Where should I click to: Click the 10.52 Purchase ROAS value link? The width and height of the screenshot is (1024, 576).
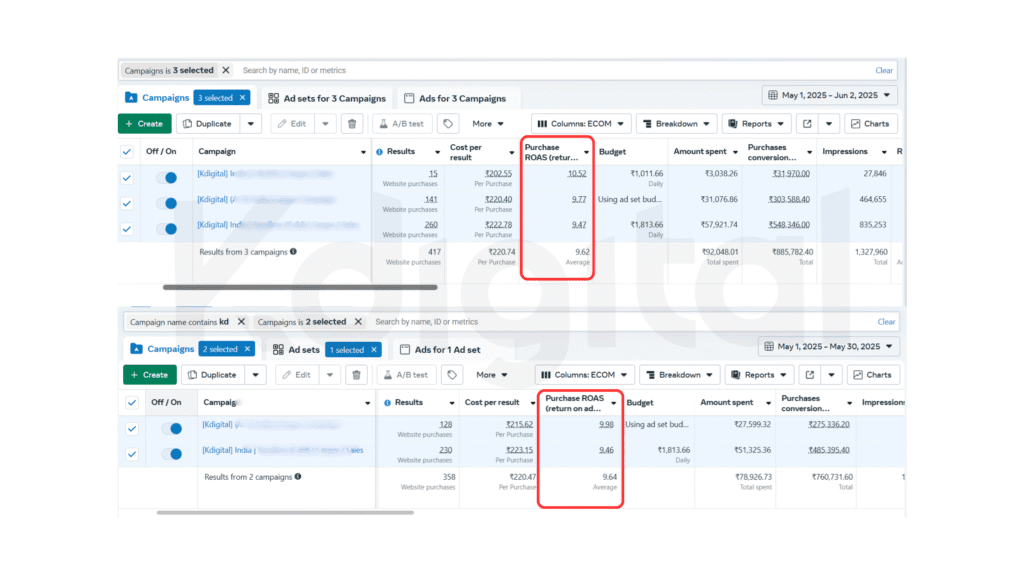click(x=576, y=173)
